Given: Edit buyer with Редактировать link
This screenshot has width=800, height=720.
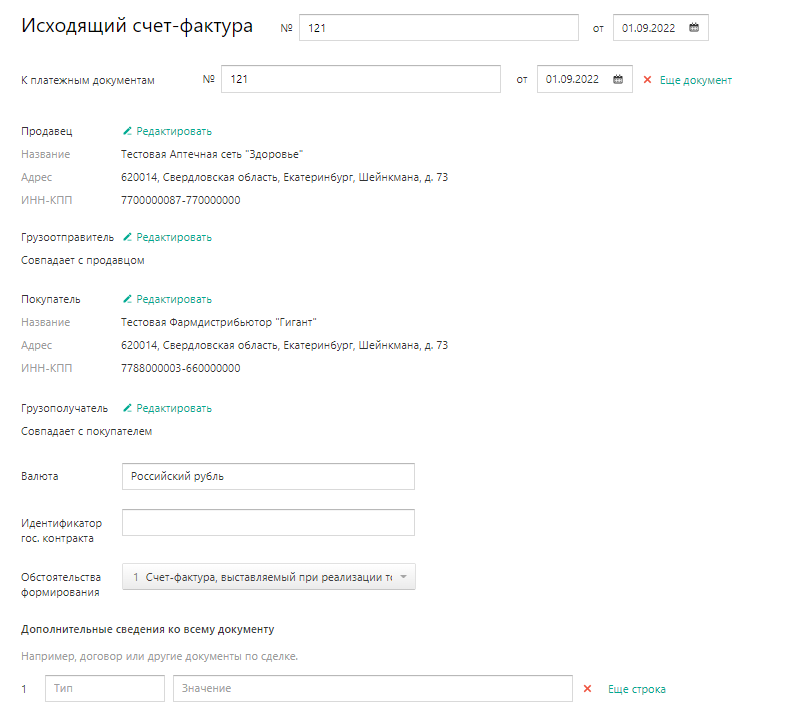Looking at the screenshot, I should click(x=174, y=299).
